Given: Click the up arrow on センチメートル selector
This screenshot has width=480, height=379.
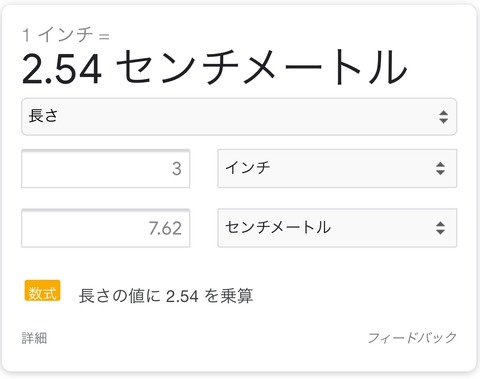Looking at the screenshot, I should tap(440, 224).
